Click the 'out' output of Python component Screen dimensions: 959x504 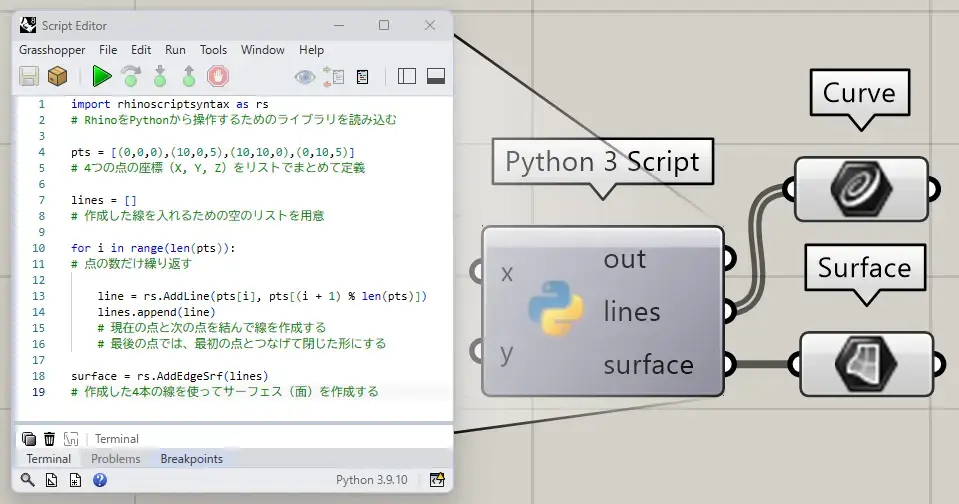click(x=624, y=259)
